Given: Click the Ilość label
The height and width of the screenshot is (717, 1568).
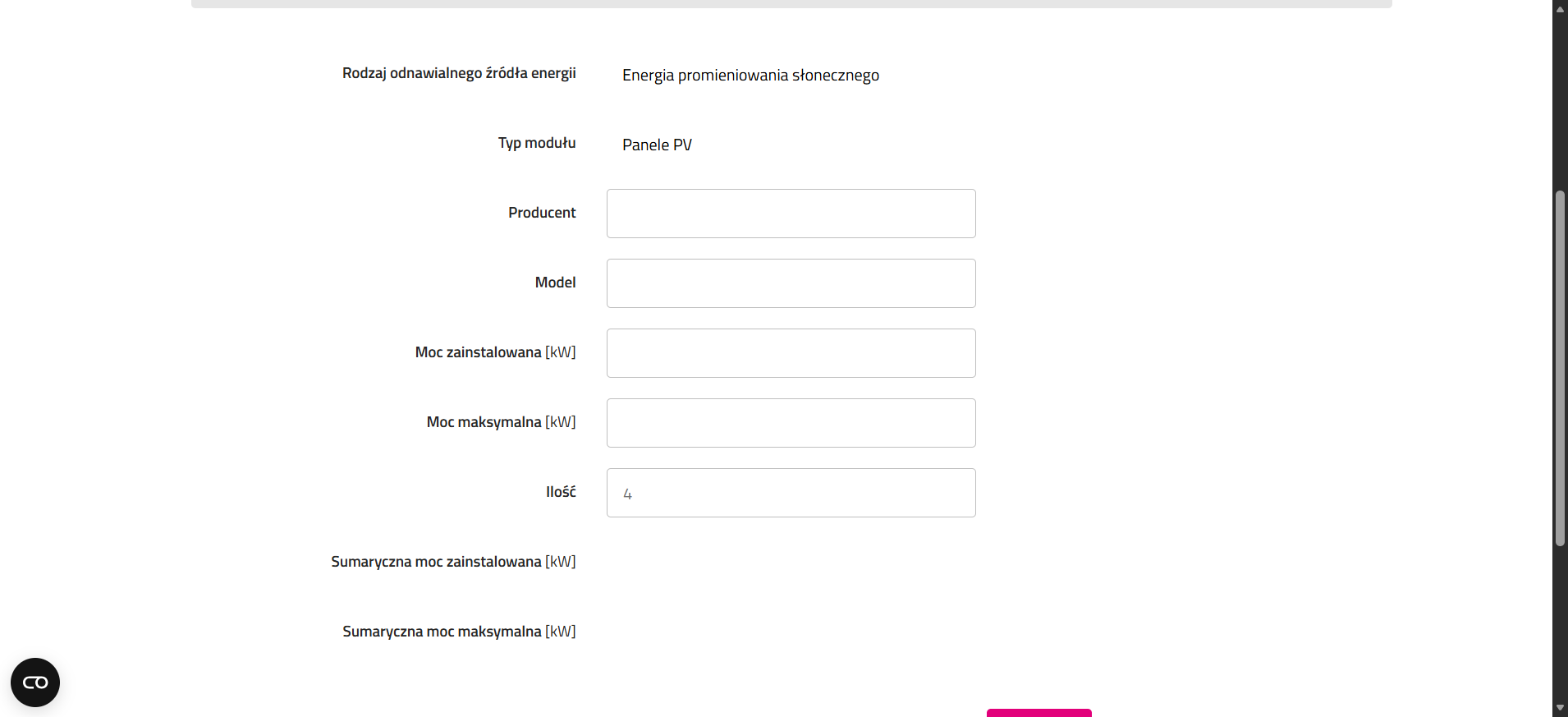Looking at the screenshot, I should 561,491.
